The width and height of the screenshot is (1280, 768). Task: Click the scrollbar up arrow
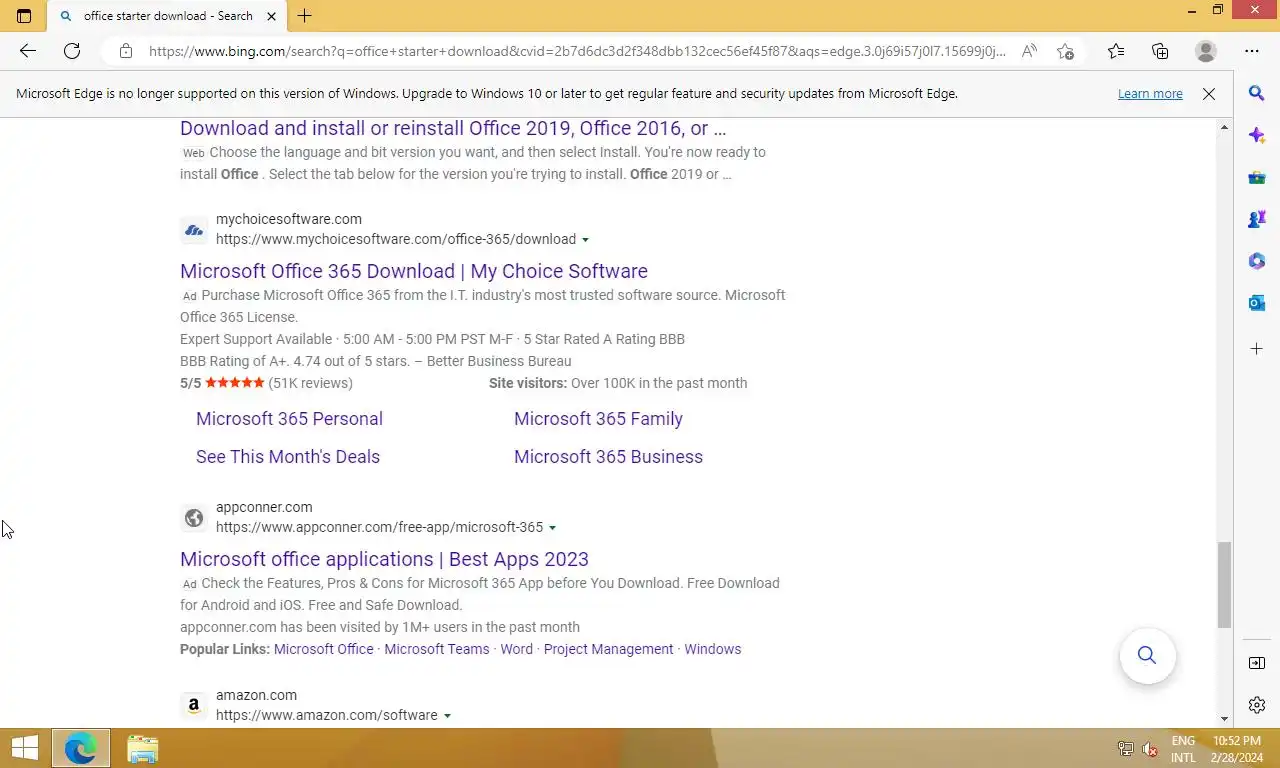click(x=1224, y=127)
